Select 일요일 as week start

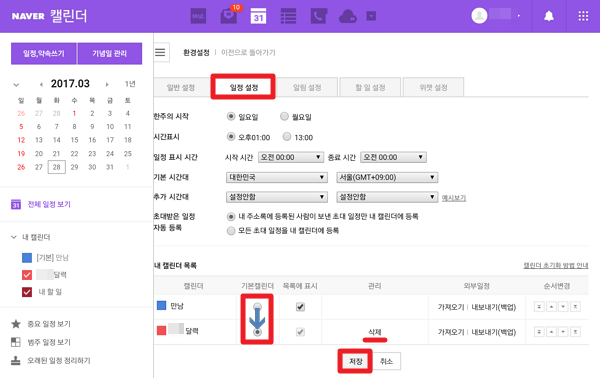pyautogui.click(x=231, y=116)
